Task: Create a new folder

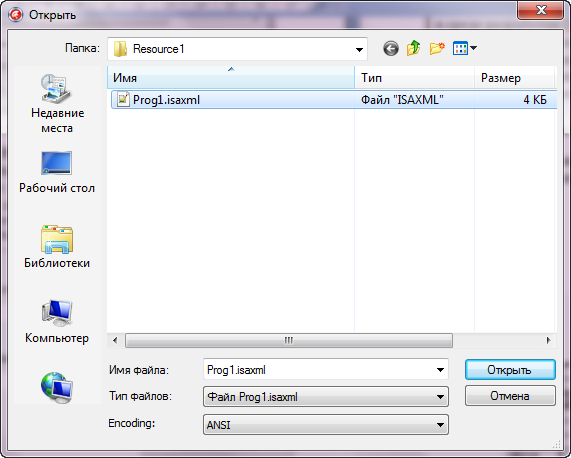Action: click(x=437, y=48)
